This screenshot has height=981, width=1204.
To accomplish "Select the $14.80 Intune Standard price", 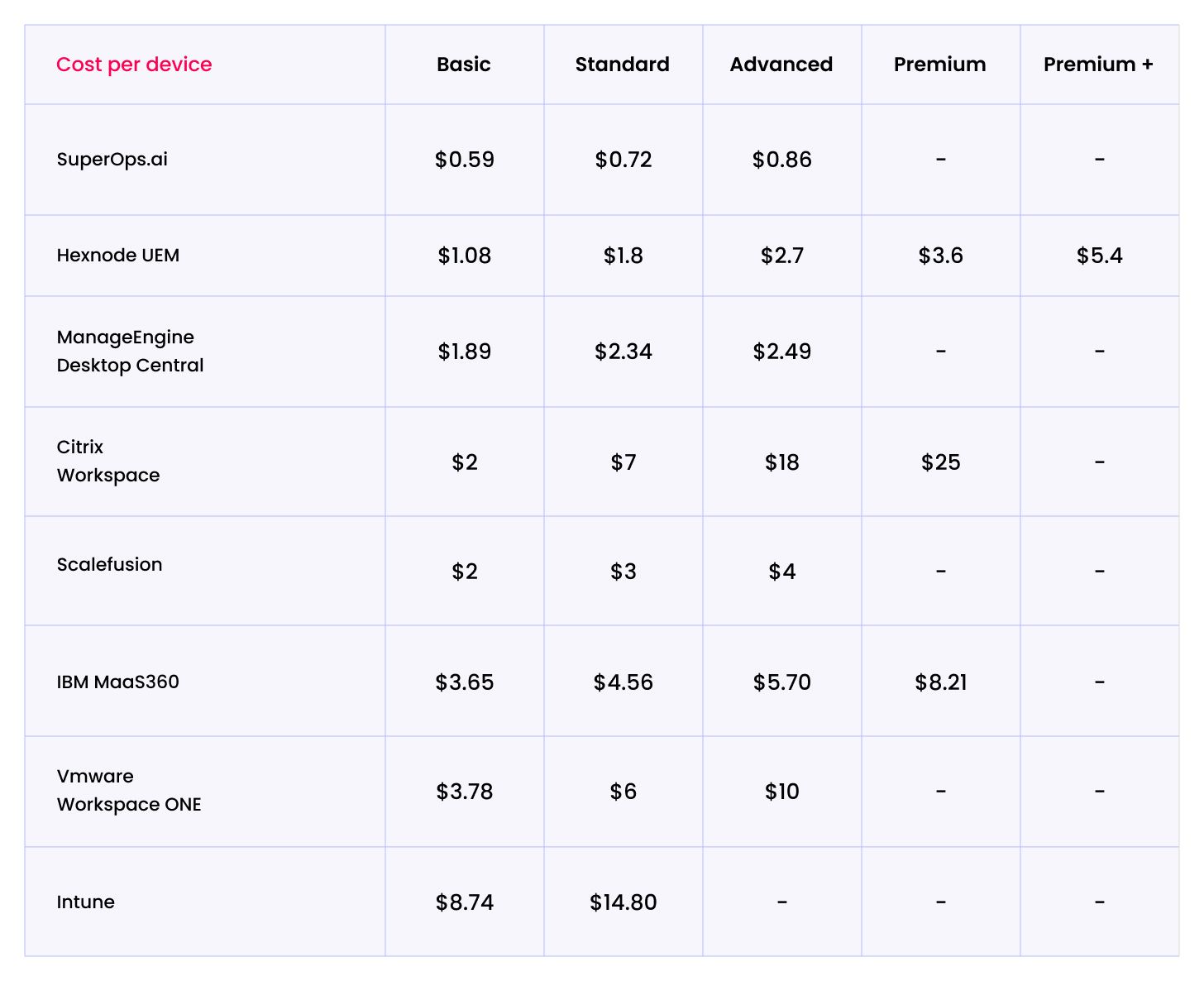I will (623, 902).
